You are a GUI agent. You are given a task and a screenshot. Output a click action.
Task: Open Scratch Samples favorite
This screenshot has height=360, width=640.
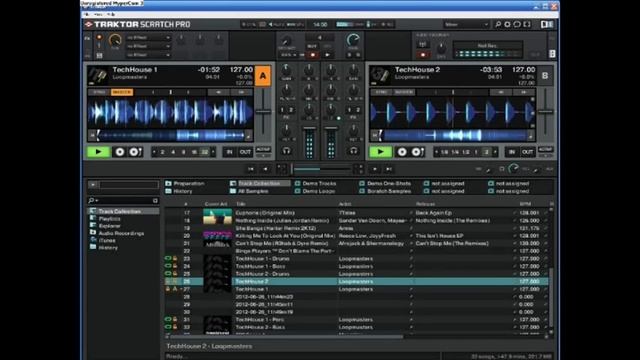tap(385, 191)
